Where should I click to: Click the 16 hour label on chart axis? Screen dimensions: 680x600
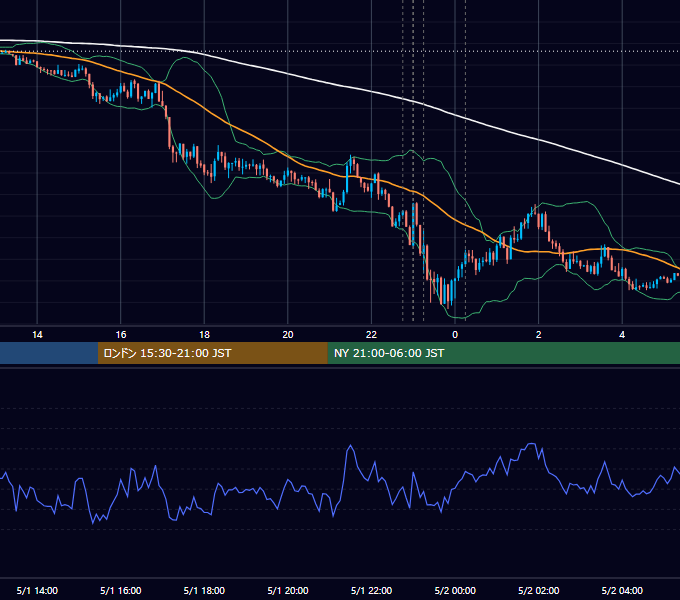click(x=121, y=335)
